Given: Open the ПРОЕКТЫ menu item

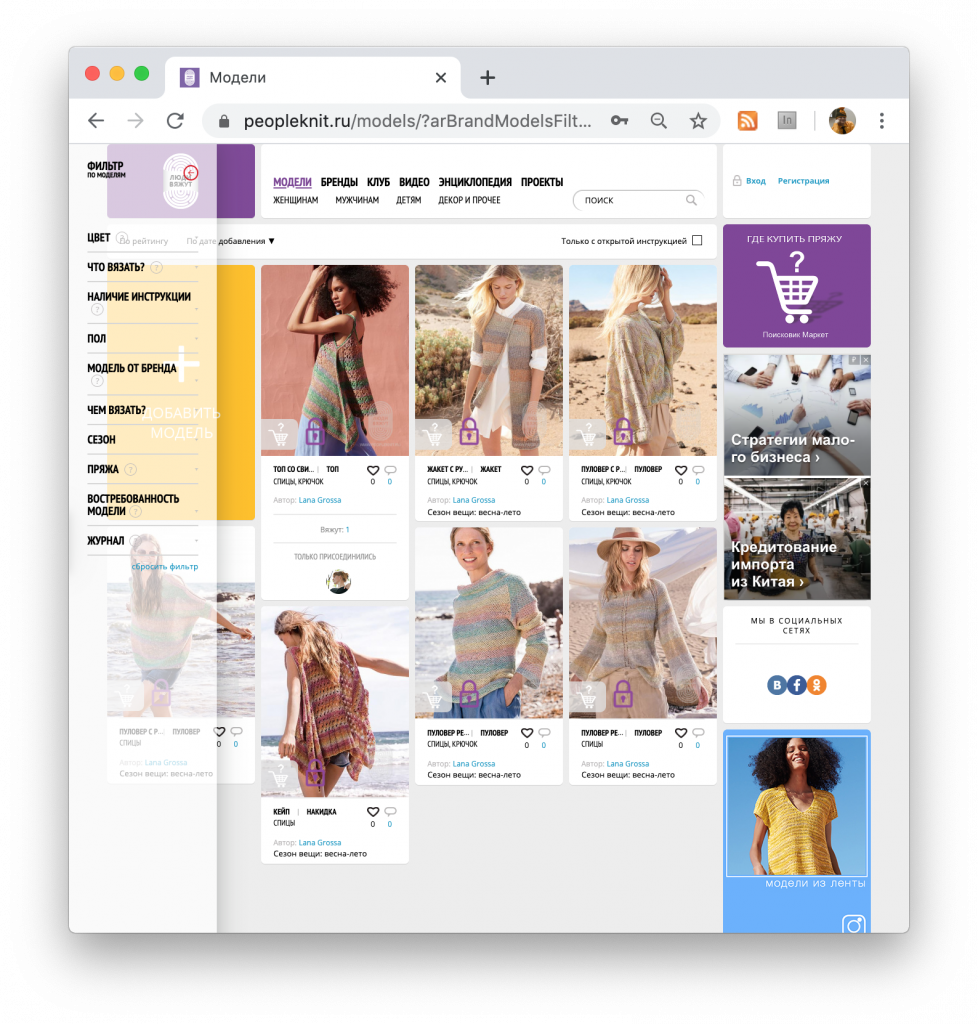Looking at the screenshot, I should 542,182.
